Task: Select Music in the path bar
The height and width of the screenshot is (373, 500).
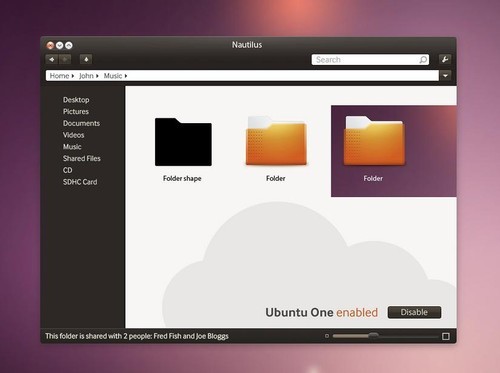Action: point(113,76)
